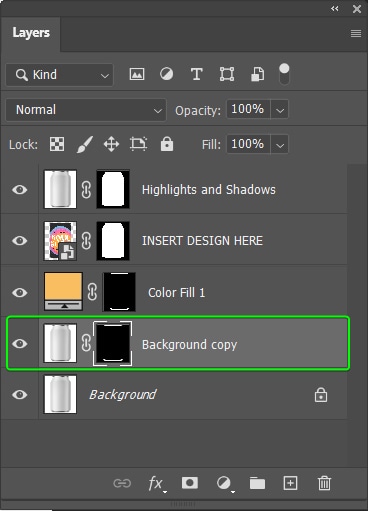
Task: Click the Add layer mask button
Action: coord(190,483)
